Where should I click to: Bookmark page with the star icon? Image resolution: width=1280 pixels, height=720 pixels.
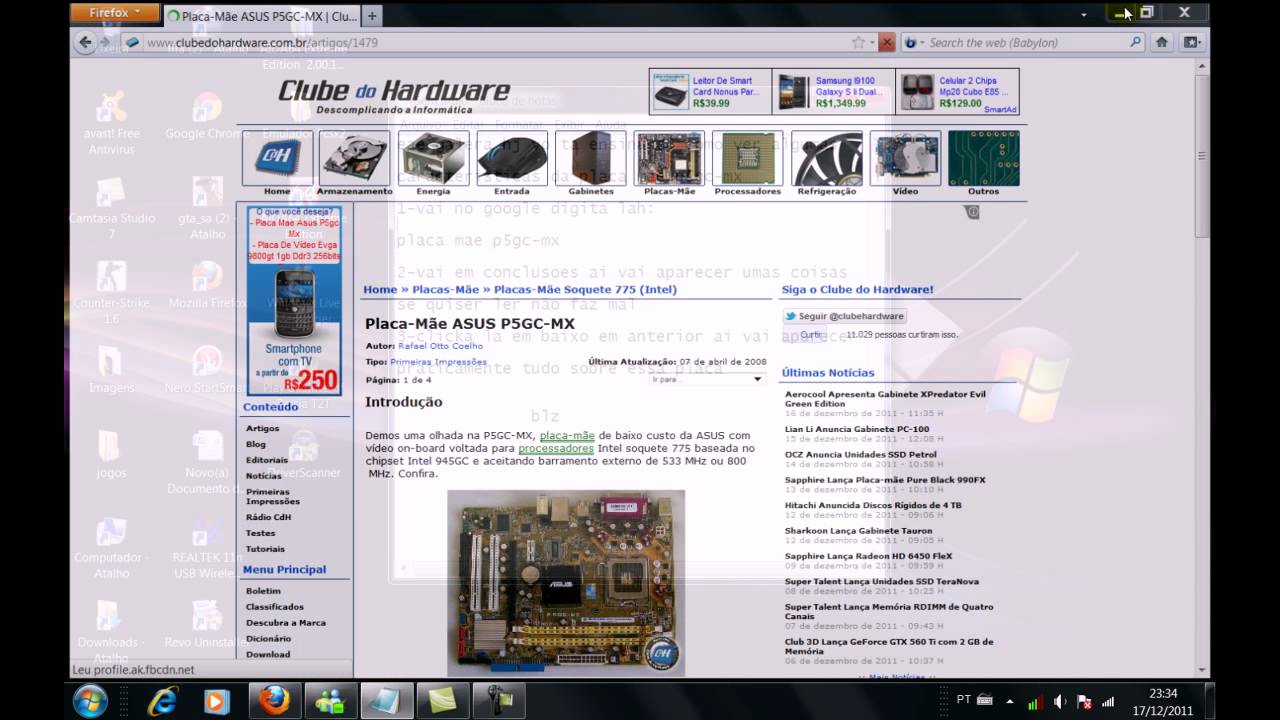tap(858, 42)
